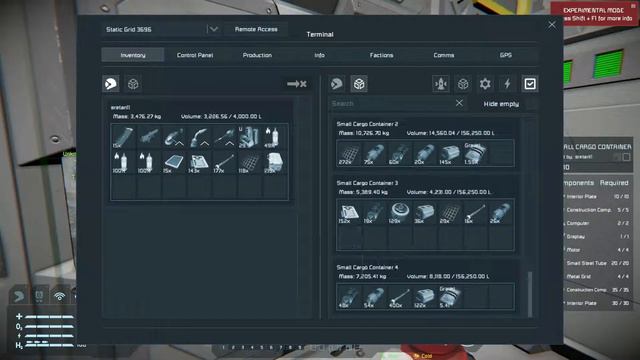
Task: Select the Gravel stack in Container 4
Action: 450,297
